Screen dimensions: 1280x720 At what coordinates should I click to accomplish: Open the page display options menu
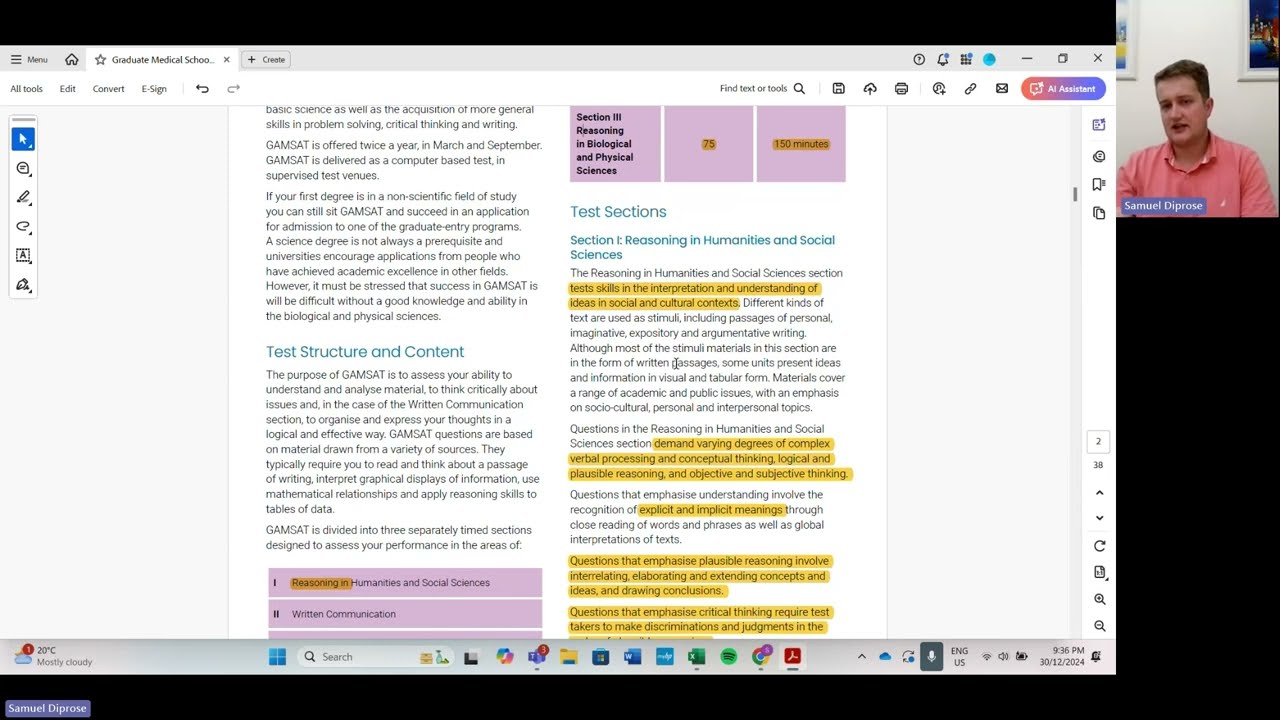click(x=1099, y=572)
